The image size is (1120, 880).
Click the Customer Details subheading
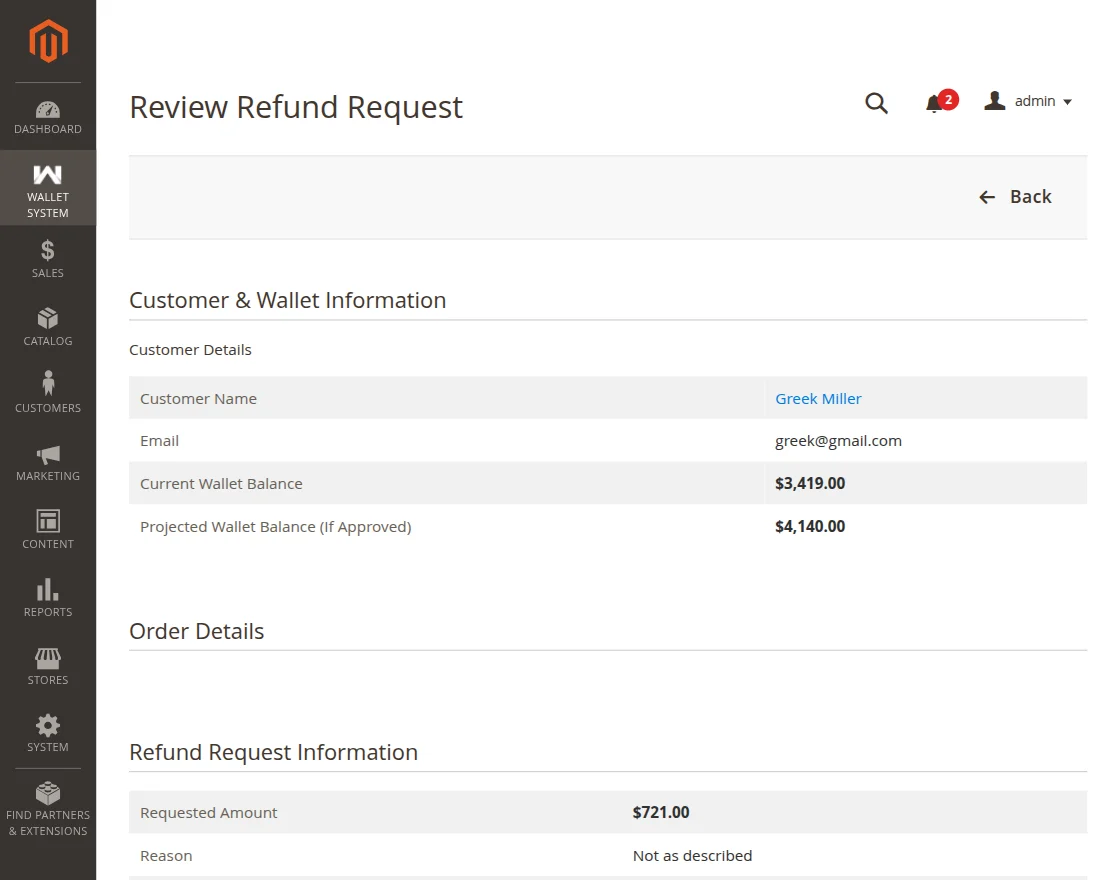click(x=190, y=350)
